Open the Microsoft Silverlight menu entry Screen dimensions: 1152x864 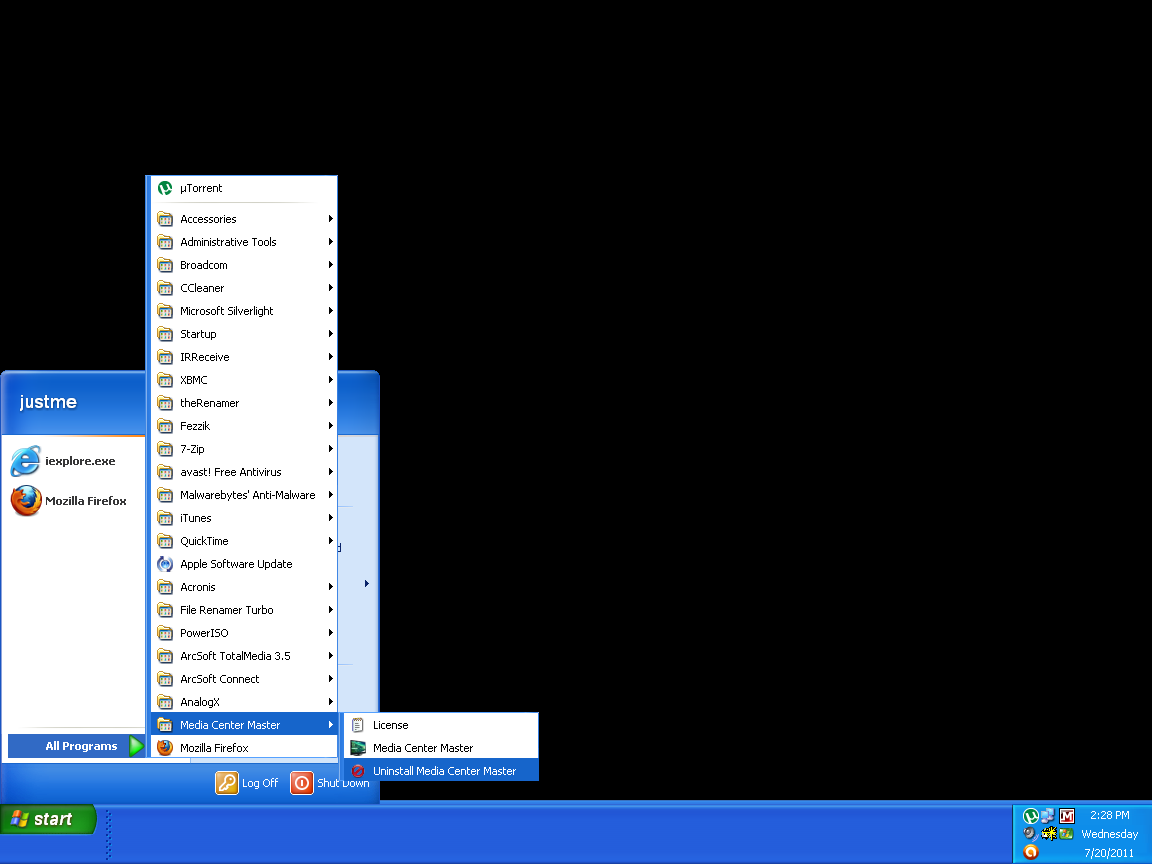click(244, 311)
